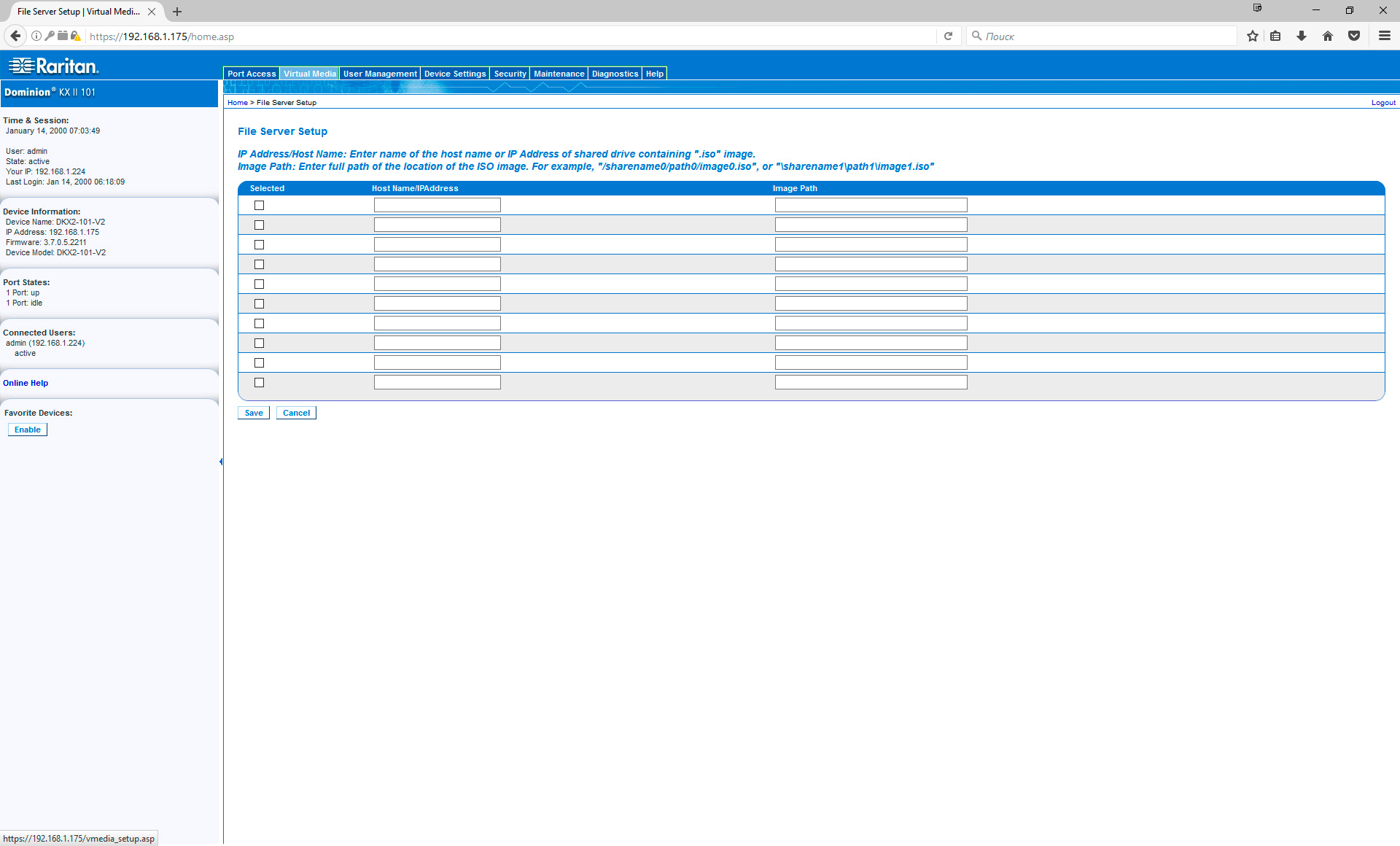Check the first row Selected checkbox
The width and height of the screenshot is (1400, 846).
pos(259,206)
